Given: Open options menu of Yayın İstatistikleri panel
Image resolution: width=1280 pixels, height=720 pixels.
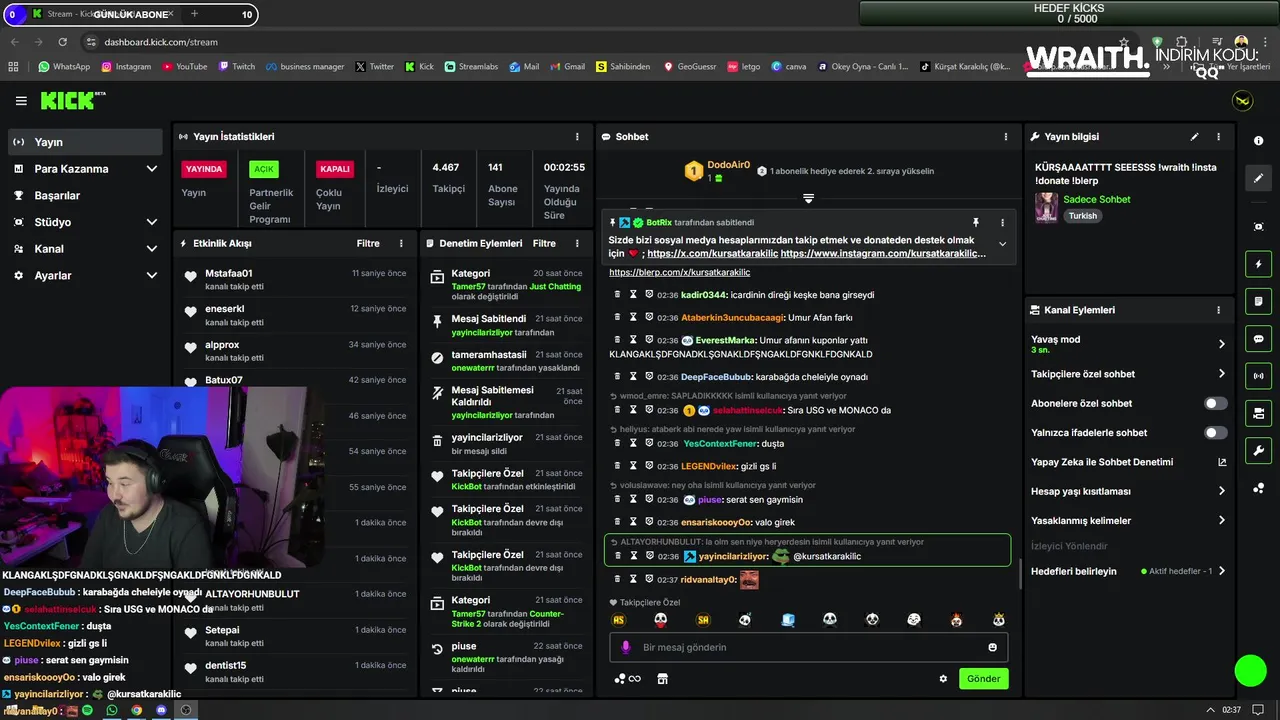Looking at the screenshot, I should (577, 137).
